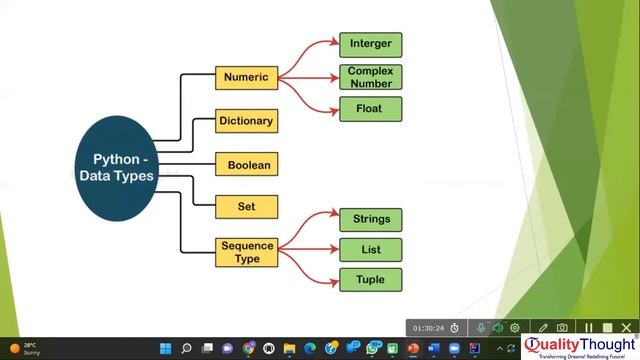This screenshot has height=360, width=640.
Task: Open Microsoft Edge from the taskbar
Action: (310, 349)
